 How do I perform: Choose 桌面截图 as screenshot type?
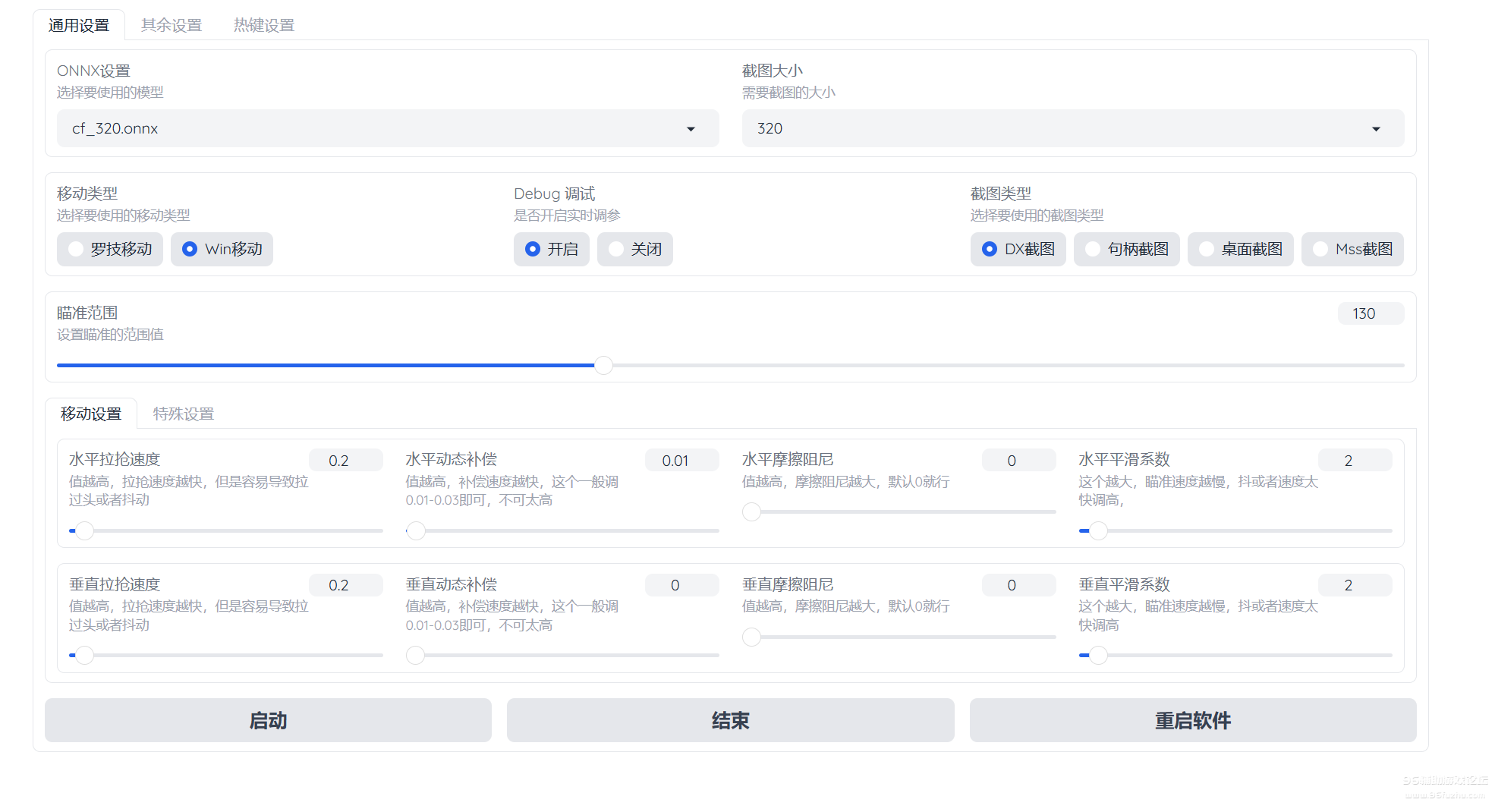coord(1240,250)
